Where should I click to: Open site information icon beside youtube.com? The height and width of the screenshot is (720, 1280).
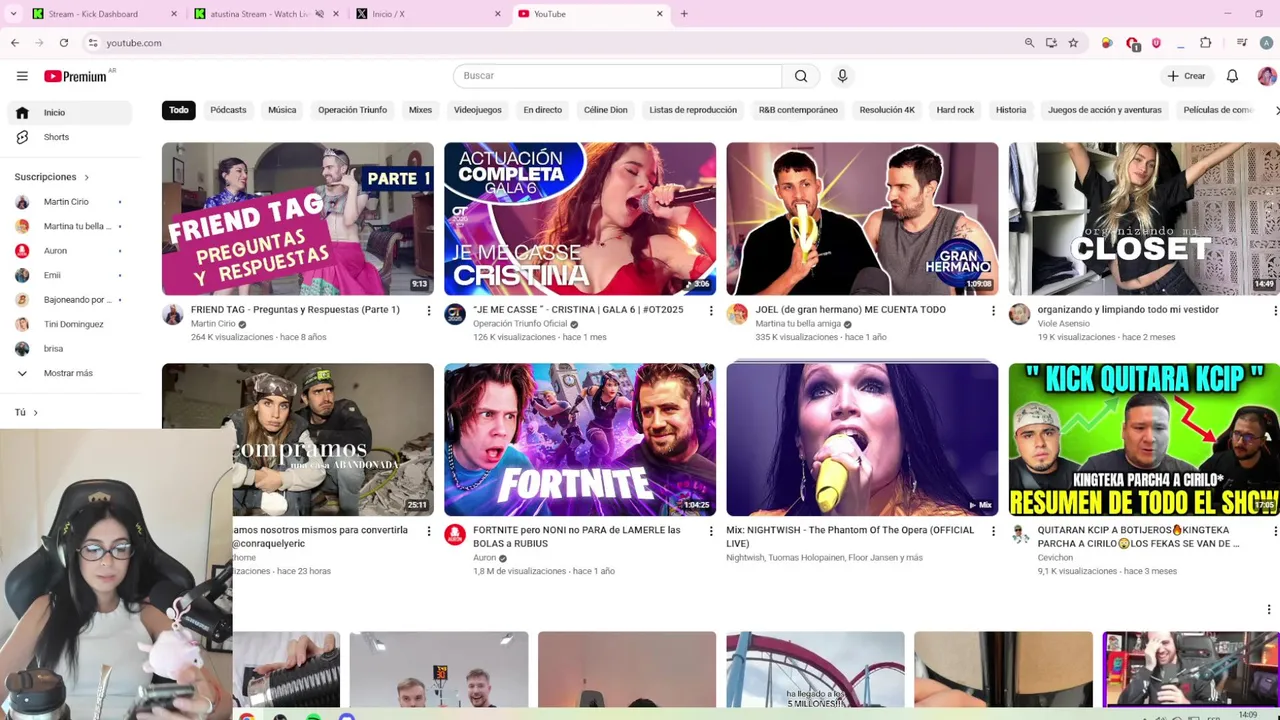click(93, 43)
